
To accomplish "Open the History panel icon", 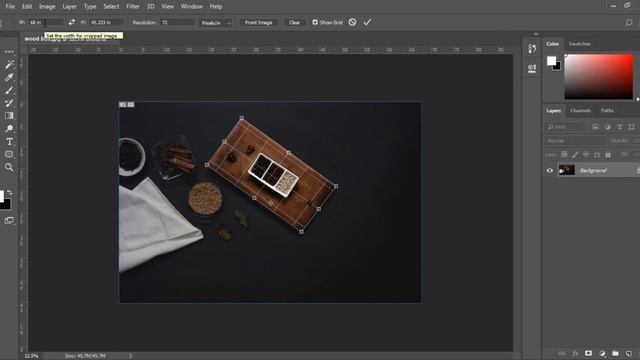I will pyautogui.click(x=532, y=49).
